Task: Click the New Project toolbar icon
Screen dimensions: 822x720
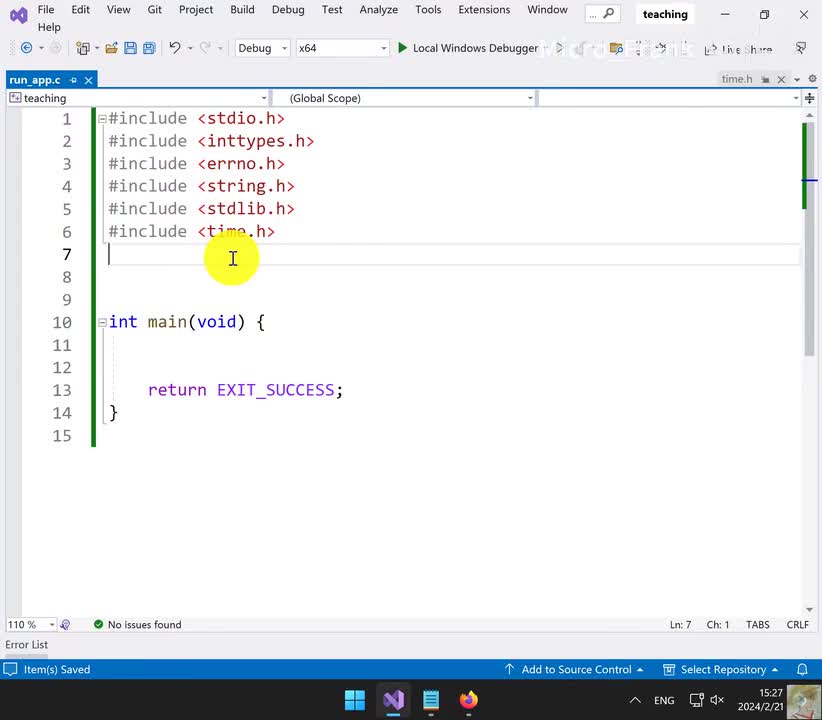Action: point(83,48)
